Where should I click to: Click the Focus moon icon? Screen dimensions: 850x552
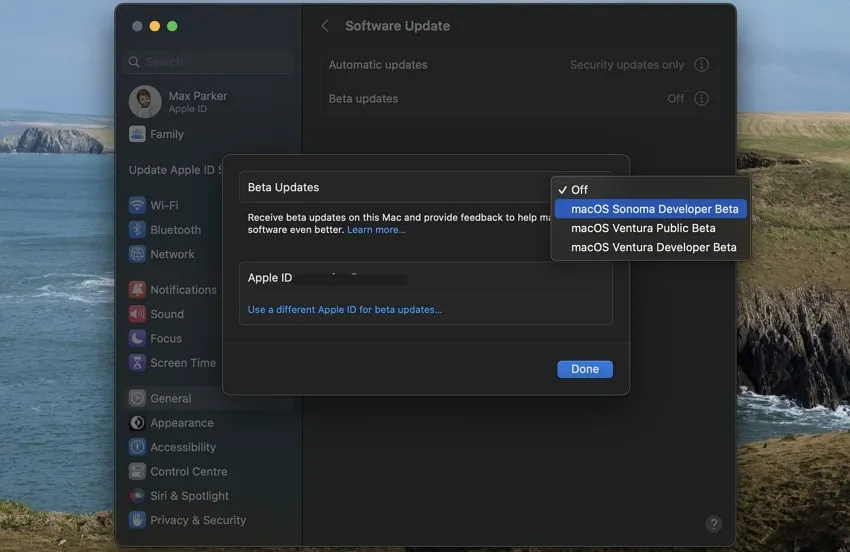click(137, 338)
